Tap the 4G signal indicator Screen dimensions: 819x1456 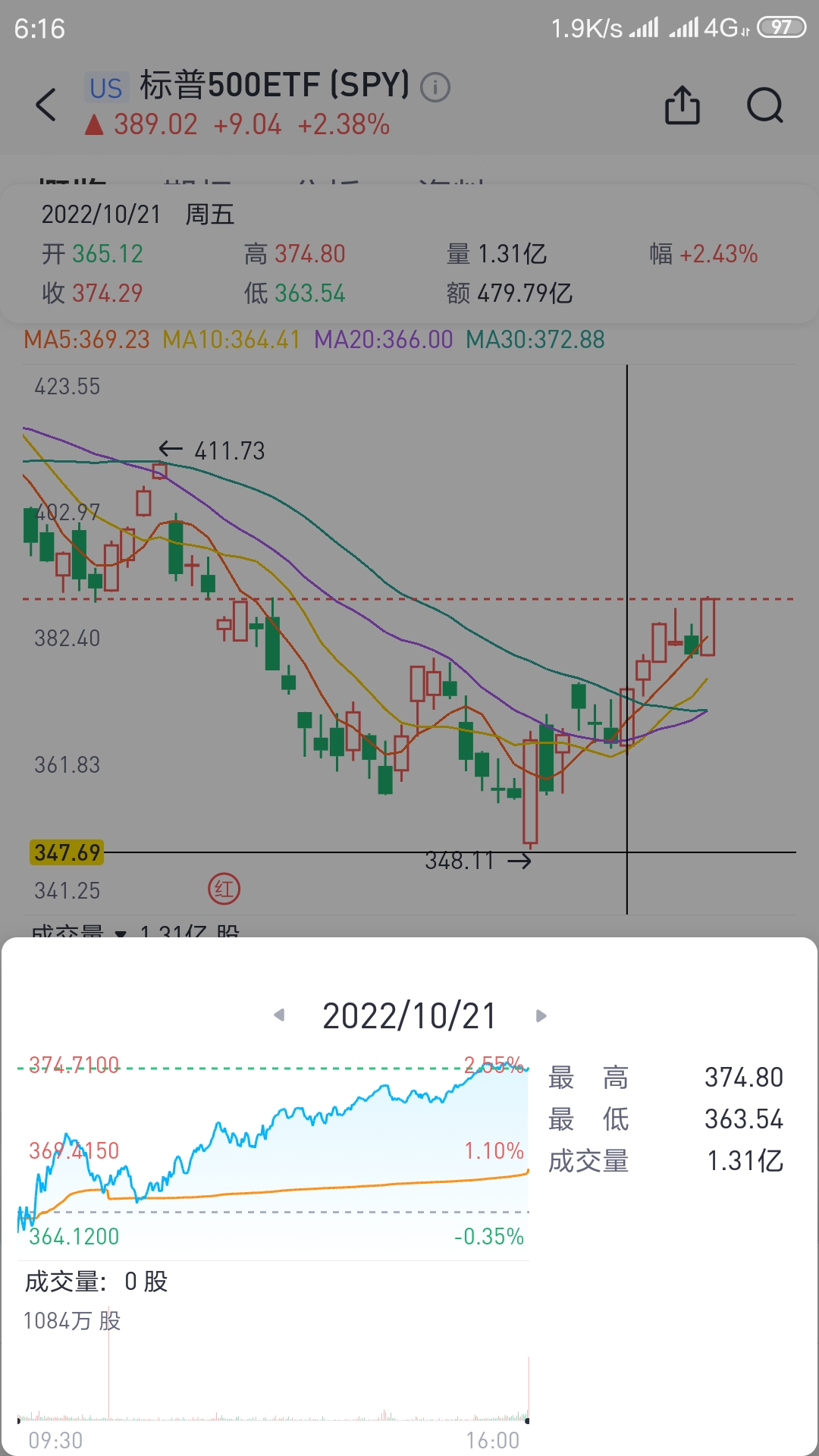pyautogui.click(x=726, y=28)
